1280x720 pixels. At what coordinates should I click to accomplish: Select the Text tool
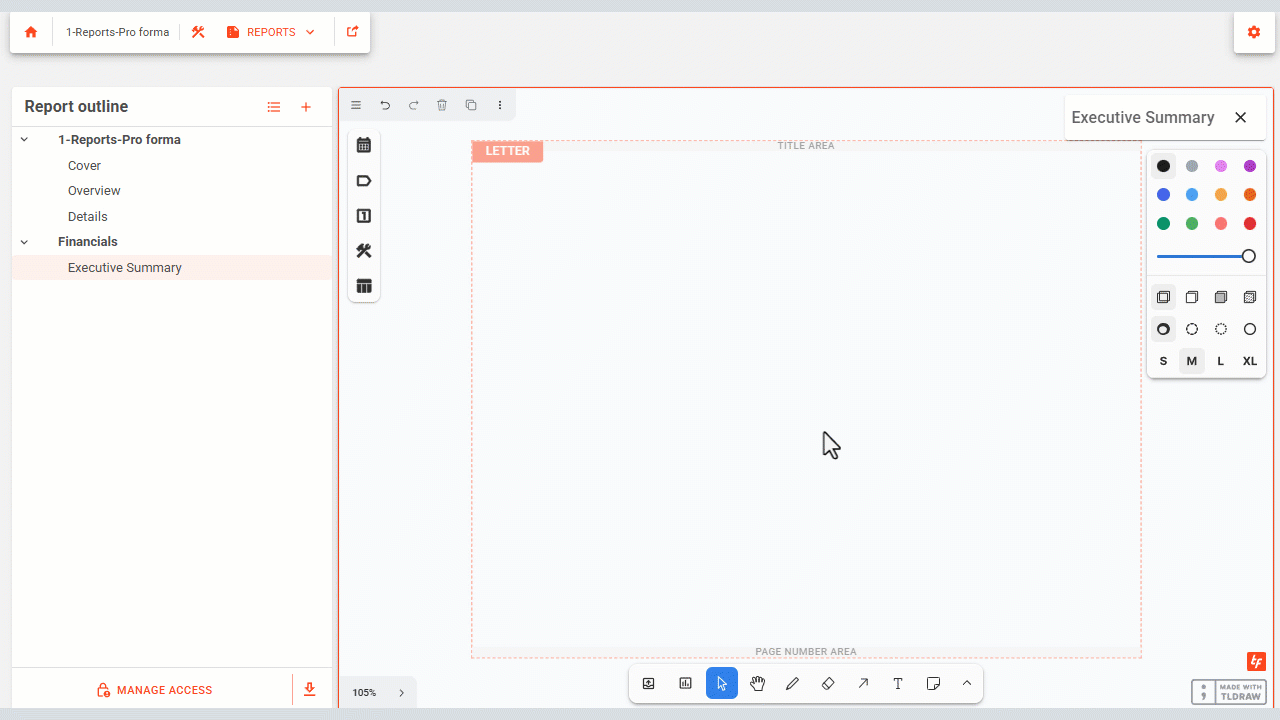[897, 683]
